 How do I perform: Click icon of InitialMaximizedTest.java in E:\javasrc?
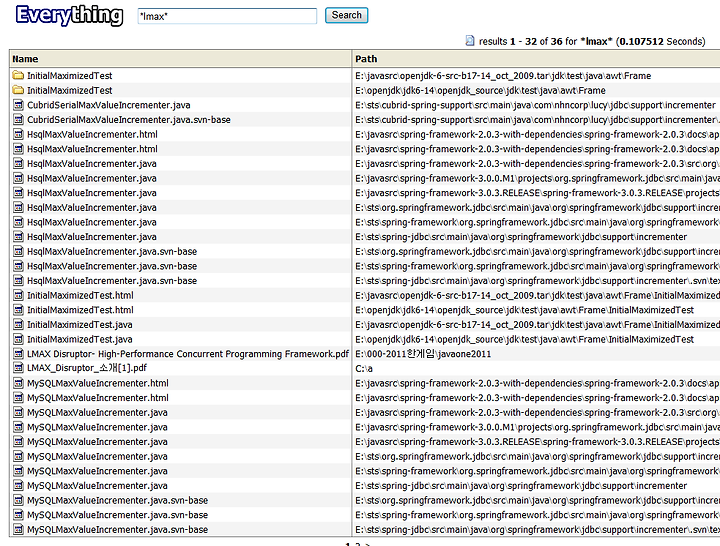18,325
